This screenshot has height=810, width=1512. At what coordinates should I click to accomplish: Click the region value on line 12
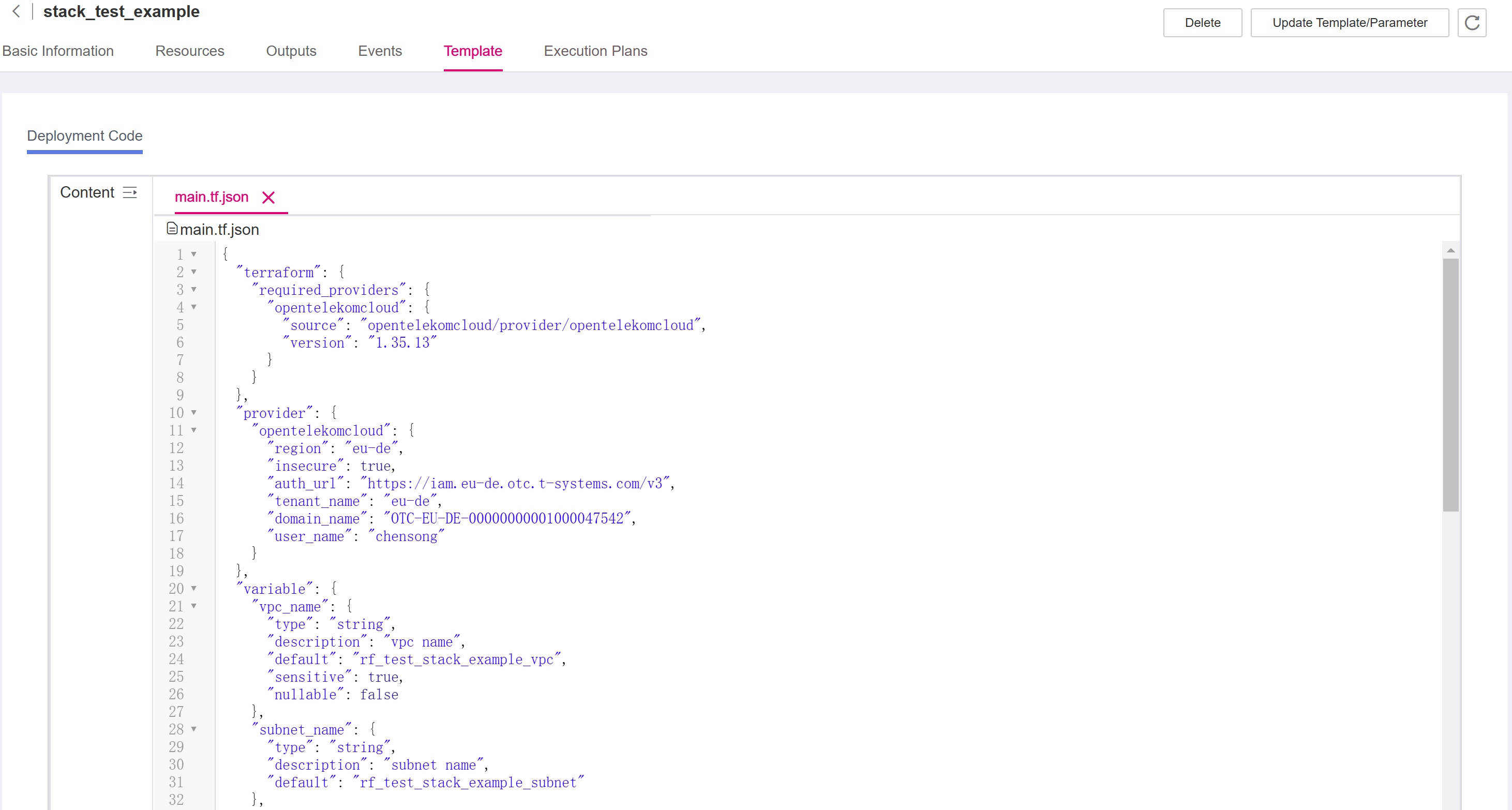(x=371, y=448)
